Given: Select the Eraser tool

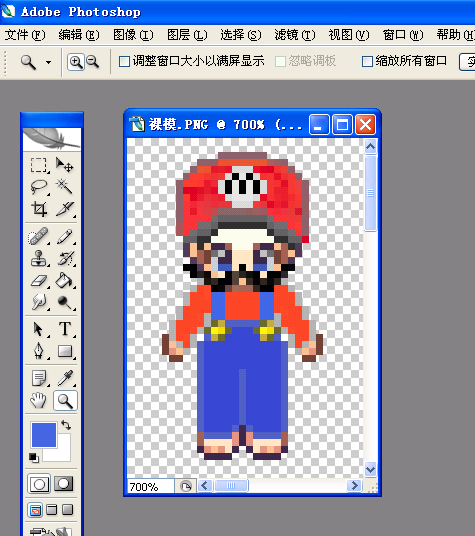Looking at the screenshot, I should coord(39,280).
